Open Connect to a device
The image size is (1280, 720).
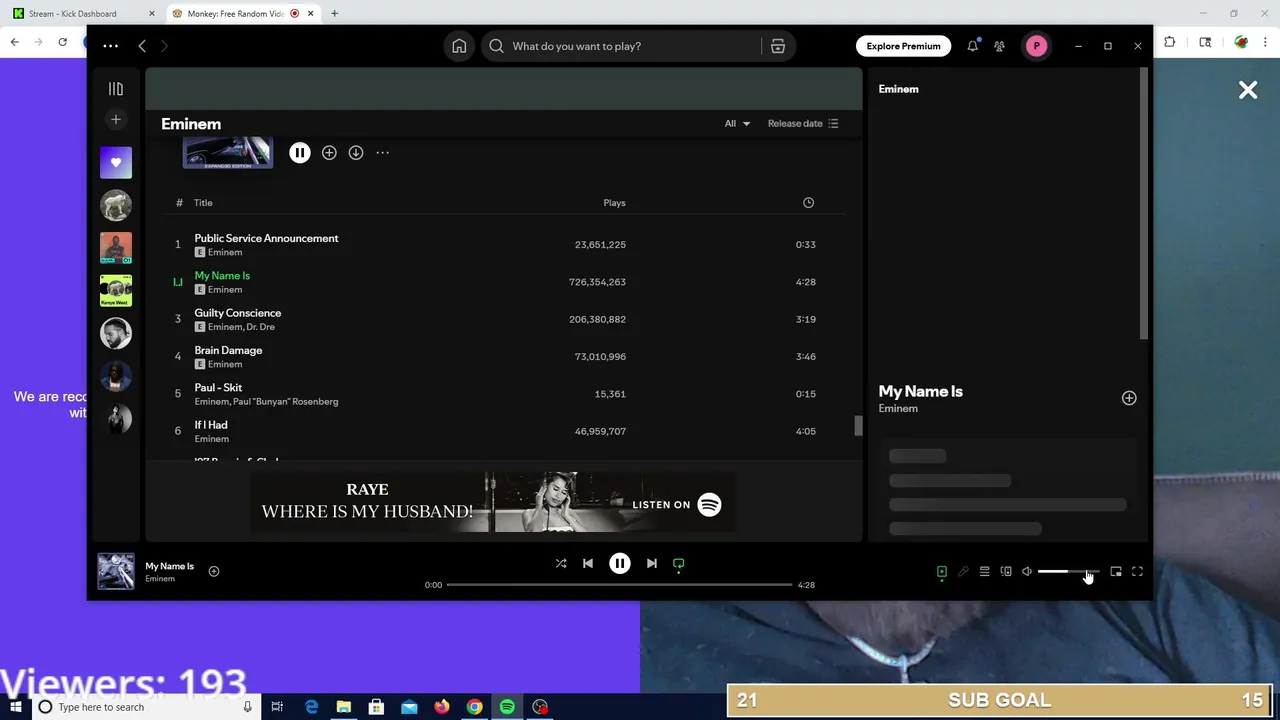tap(1006, 571)
